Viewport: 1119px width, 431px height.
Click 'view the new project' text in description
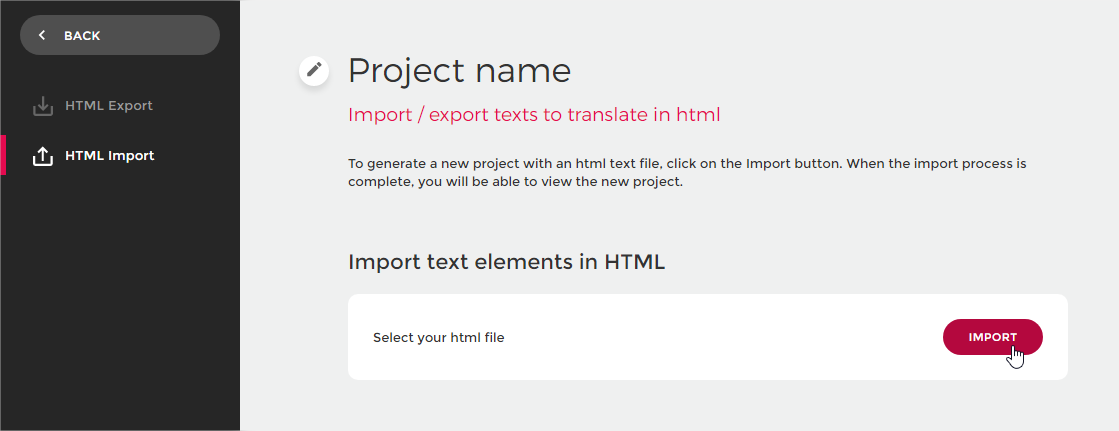(x=617, y=182)
